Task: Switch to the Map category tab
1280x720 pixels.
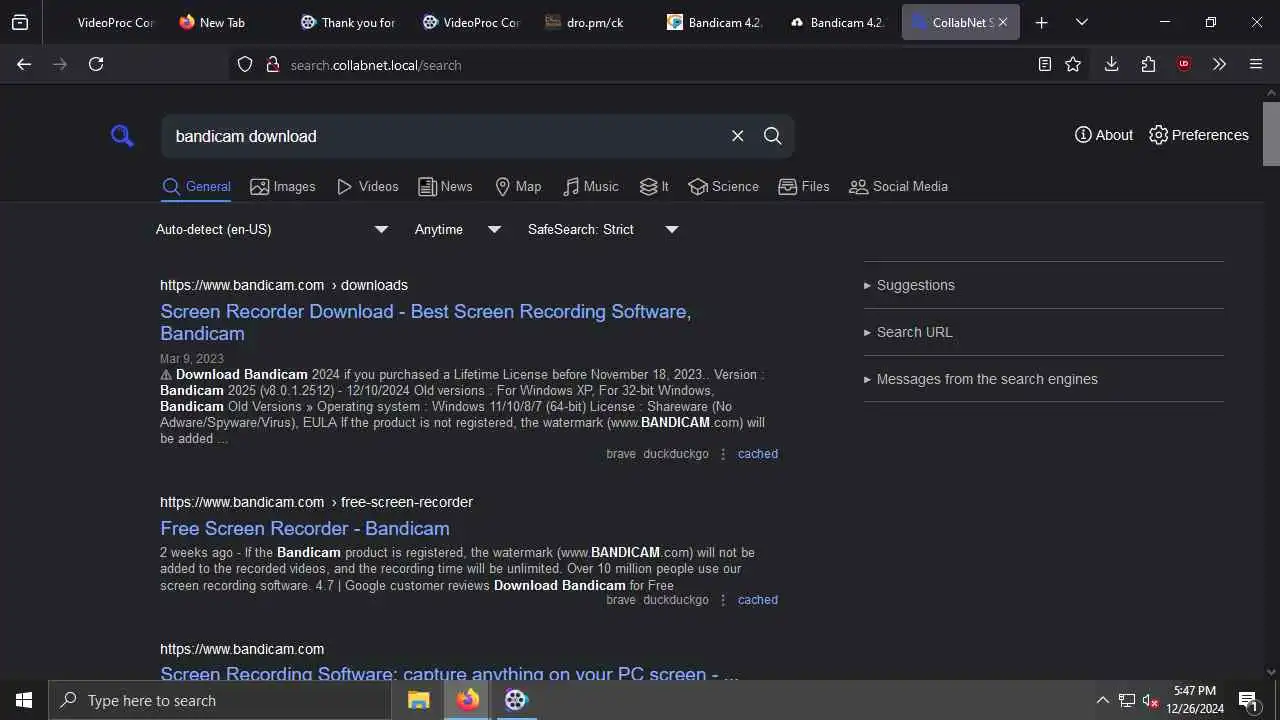Action: [518, 186]
